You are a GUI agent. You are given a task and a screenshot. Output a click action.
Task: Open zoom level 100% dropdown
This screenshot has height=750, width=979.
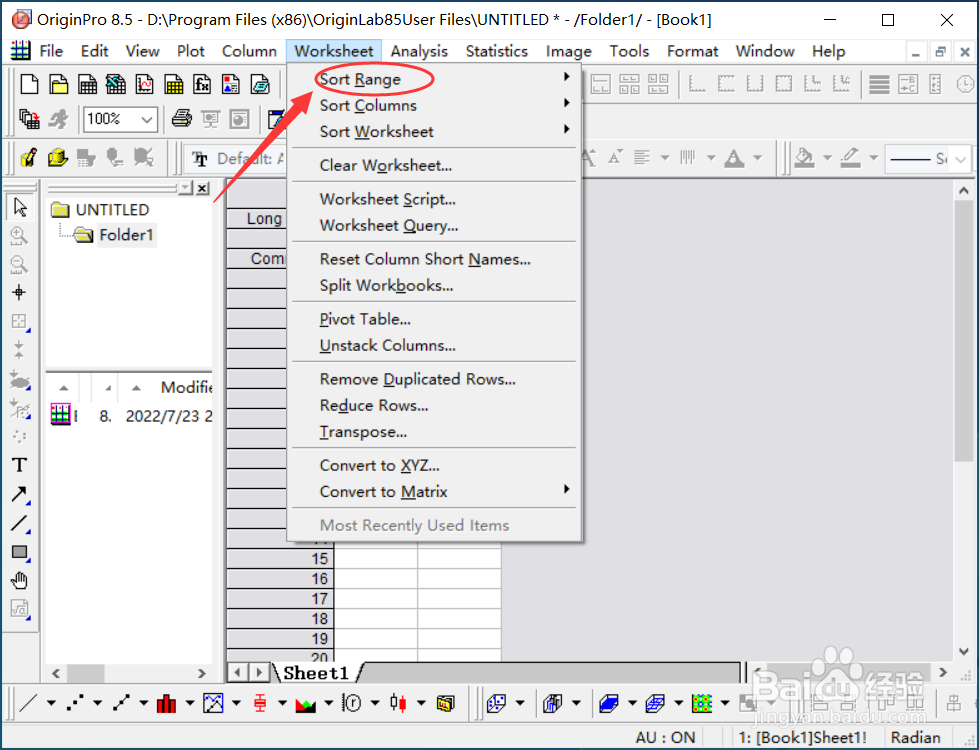click(147, 119)
